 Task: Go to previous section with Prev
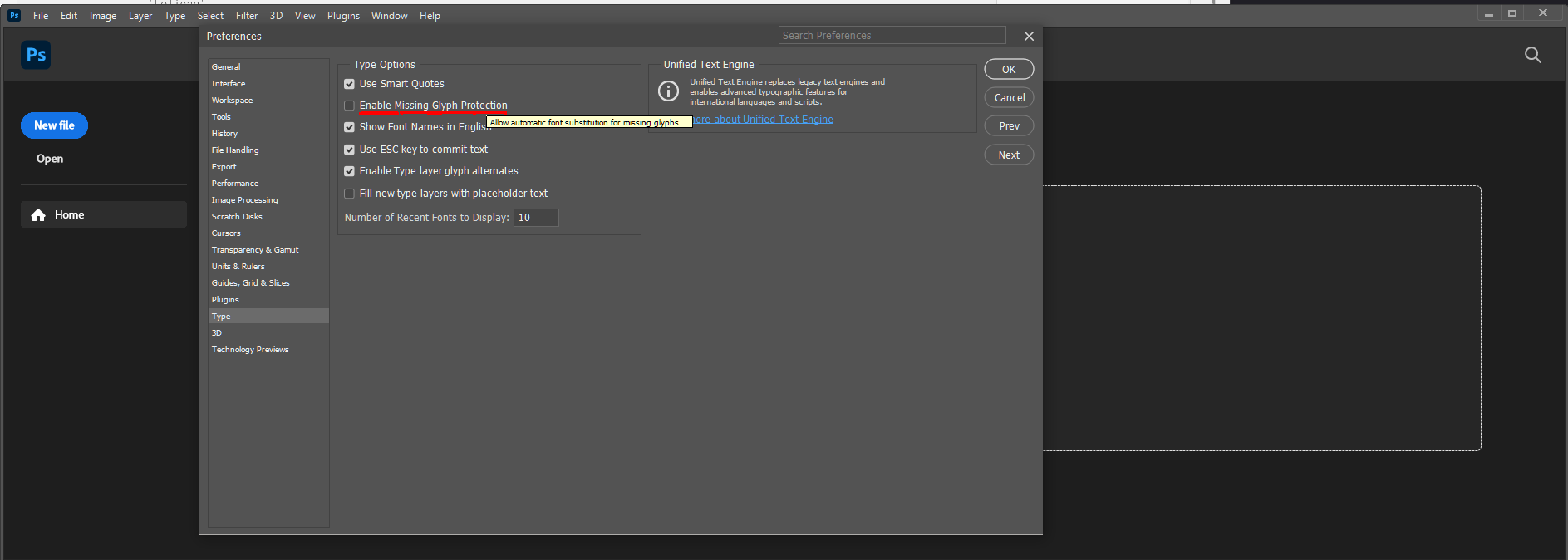[x=1009, y=125]
